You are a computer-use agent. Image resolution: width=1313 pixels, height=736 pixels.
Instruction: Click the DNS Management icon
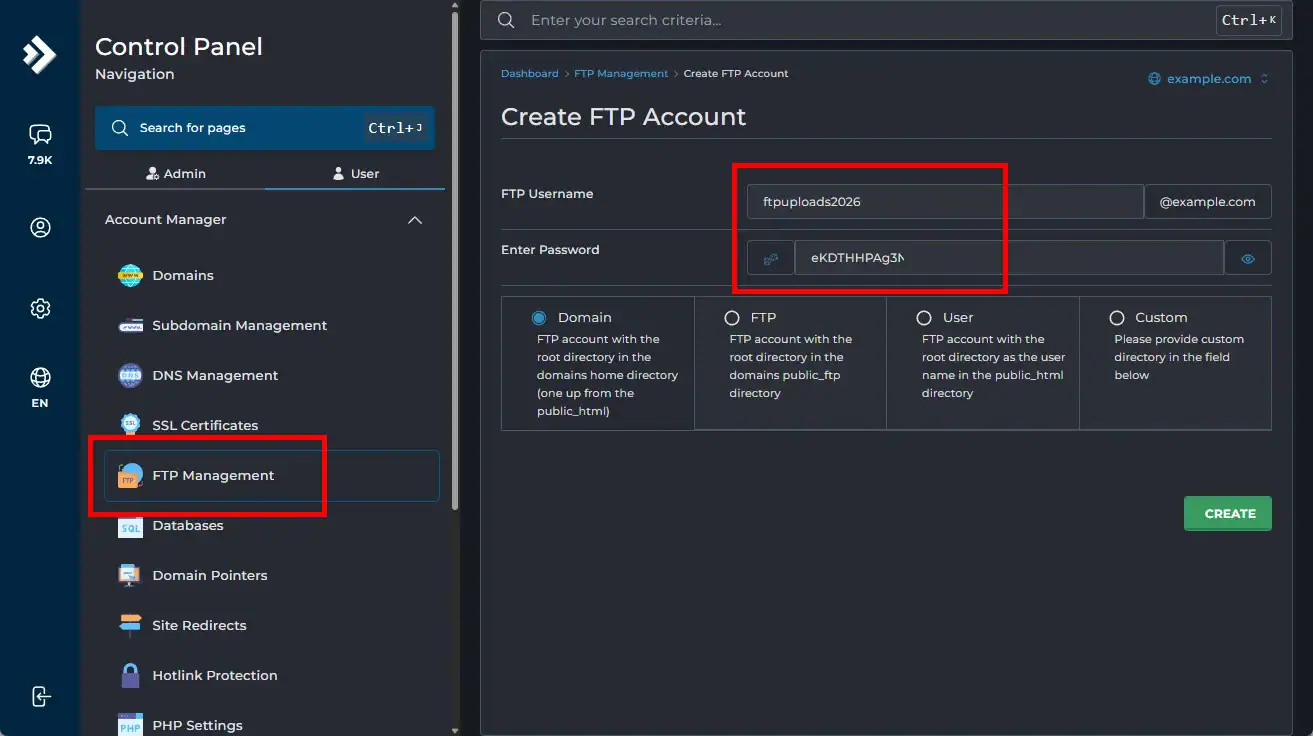pyautogui.click(x=130, y=375)
